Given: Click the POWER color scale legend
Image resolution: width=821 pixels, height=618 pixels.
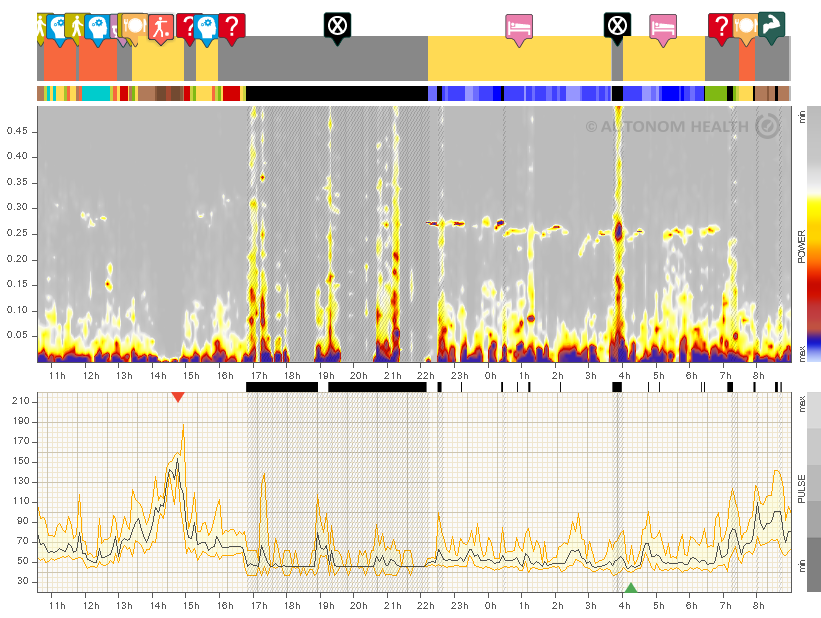Looking at the screenshot, I should pyautogui.click(x=799, y=234).
